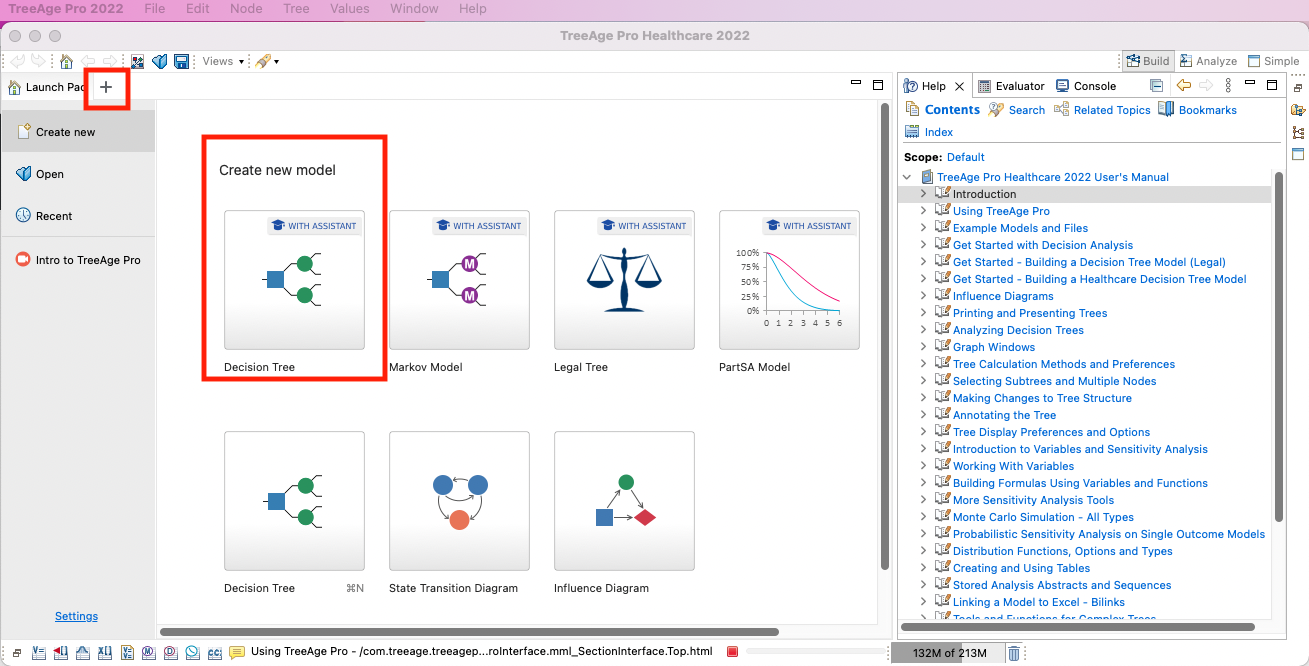Screen dimensions: 1309x666
Task: Open the Node menu
Action: (246, 9)
